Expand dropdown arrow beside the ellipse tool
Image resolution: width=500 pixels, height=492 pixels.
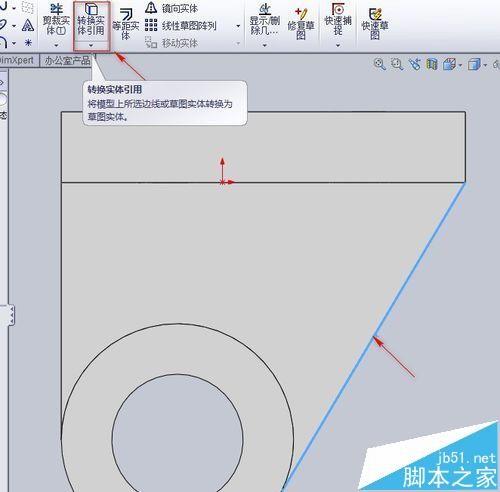click(14, 26)
